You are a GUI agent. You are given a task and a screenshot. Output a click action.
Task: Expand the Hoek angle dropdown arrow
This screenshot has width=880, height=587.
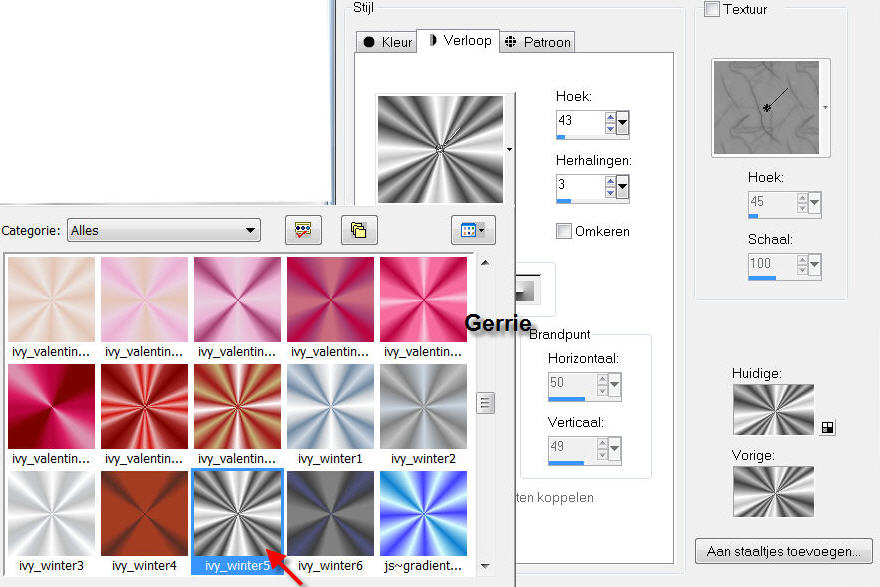[x=623, y=123]
